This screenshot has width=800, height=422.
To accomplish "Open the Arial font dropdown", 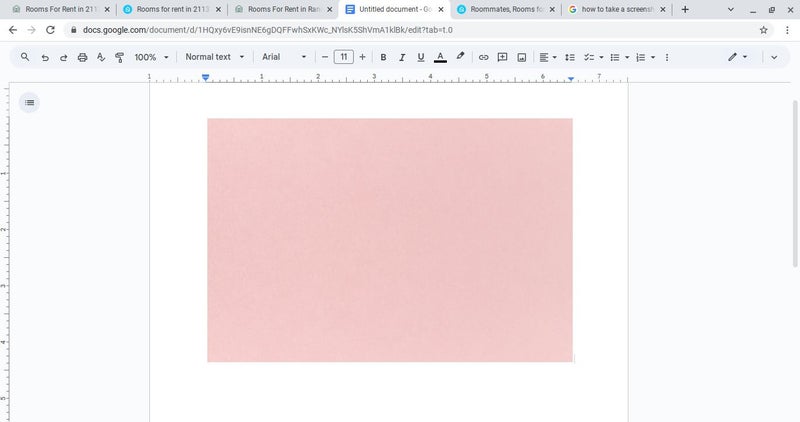I will tap(284, 57).
